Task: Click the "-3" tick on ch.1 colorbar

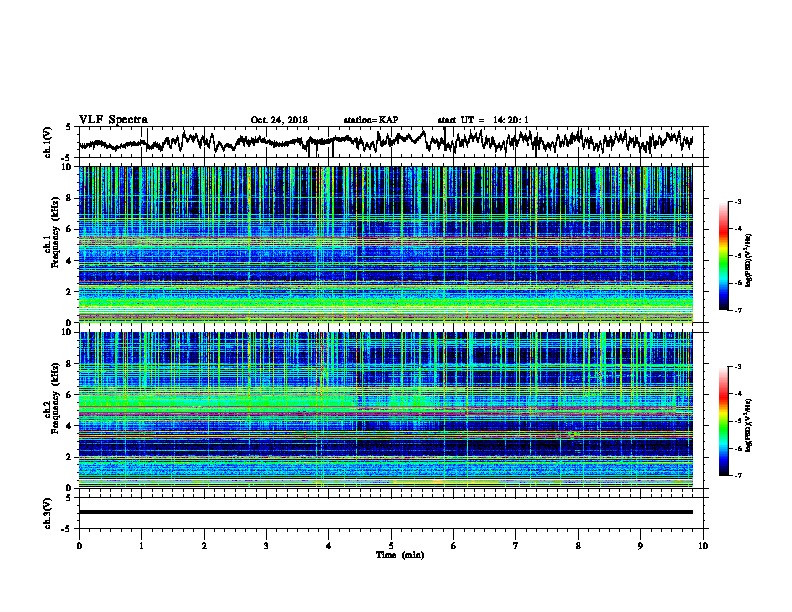Action: [x=737, y=202]
